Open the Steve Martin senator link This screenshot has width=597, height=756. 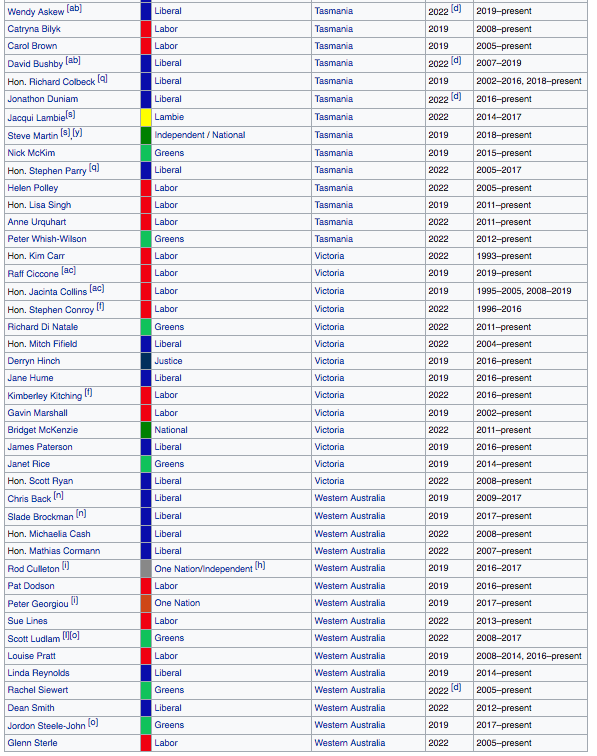pyautogui.click(x=32, y=136)
